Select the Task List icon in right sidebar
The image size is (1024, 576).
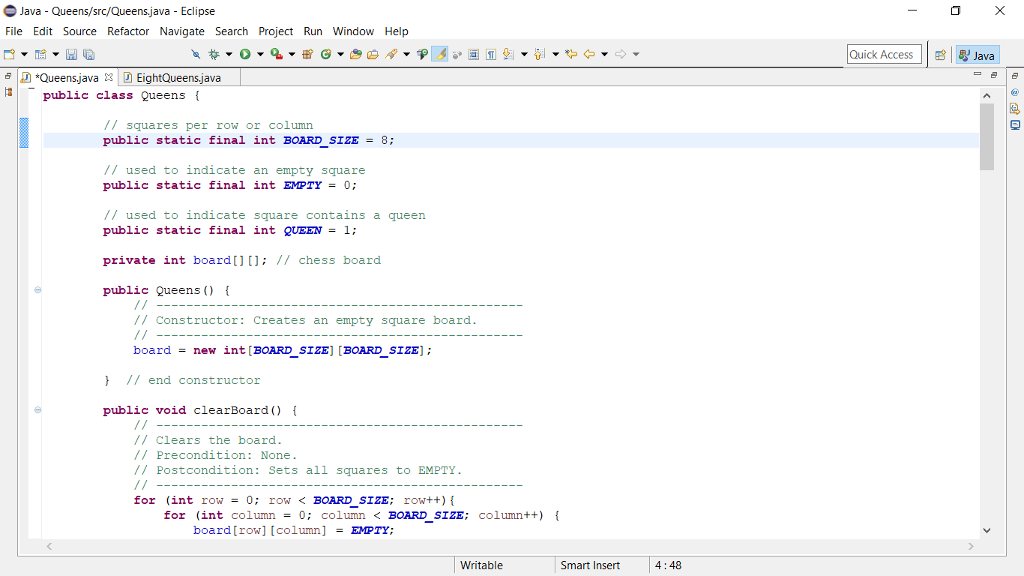[x=1014, y=92]
